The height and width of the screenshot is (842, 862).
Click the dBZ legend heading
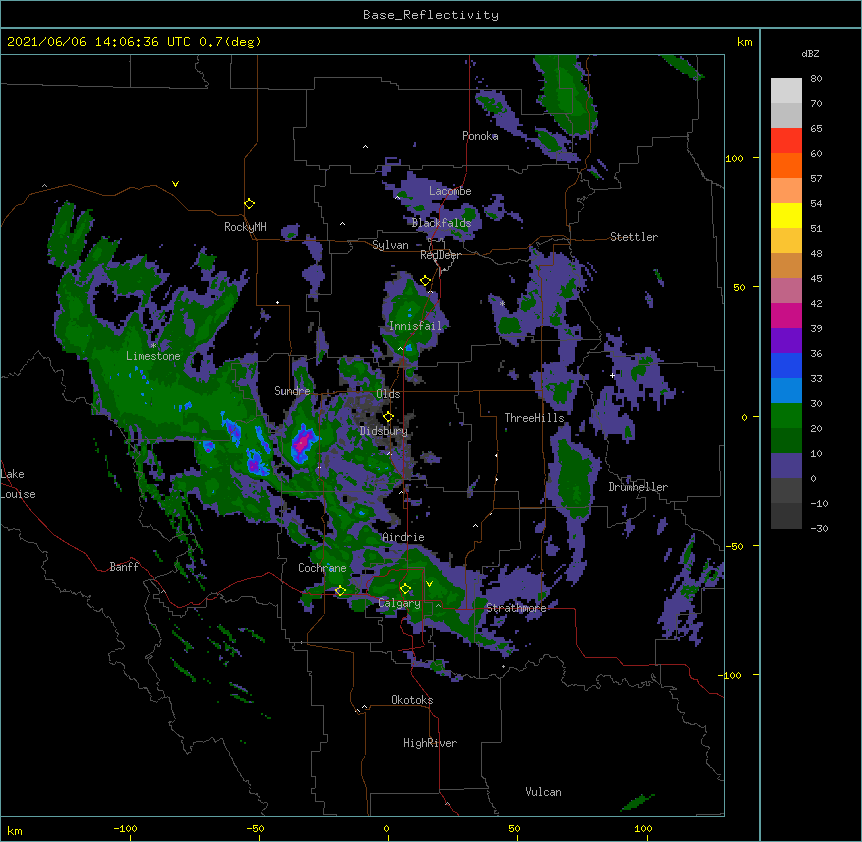(x=810, y=53)
